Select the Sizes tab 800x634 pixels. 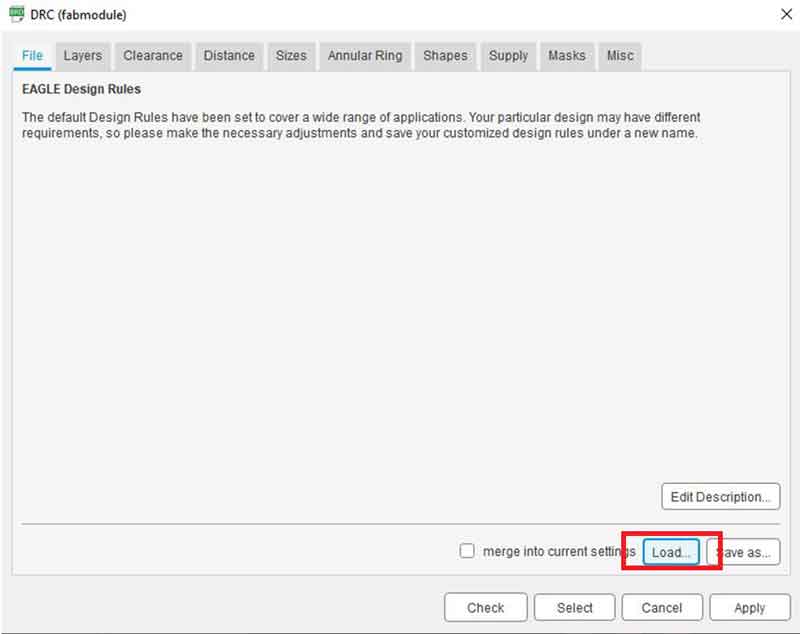291,56
